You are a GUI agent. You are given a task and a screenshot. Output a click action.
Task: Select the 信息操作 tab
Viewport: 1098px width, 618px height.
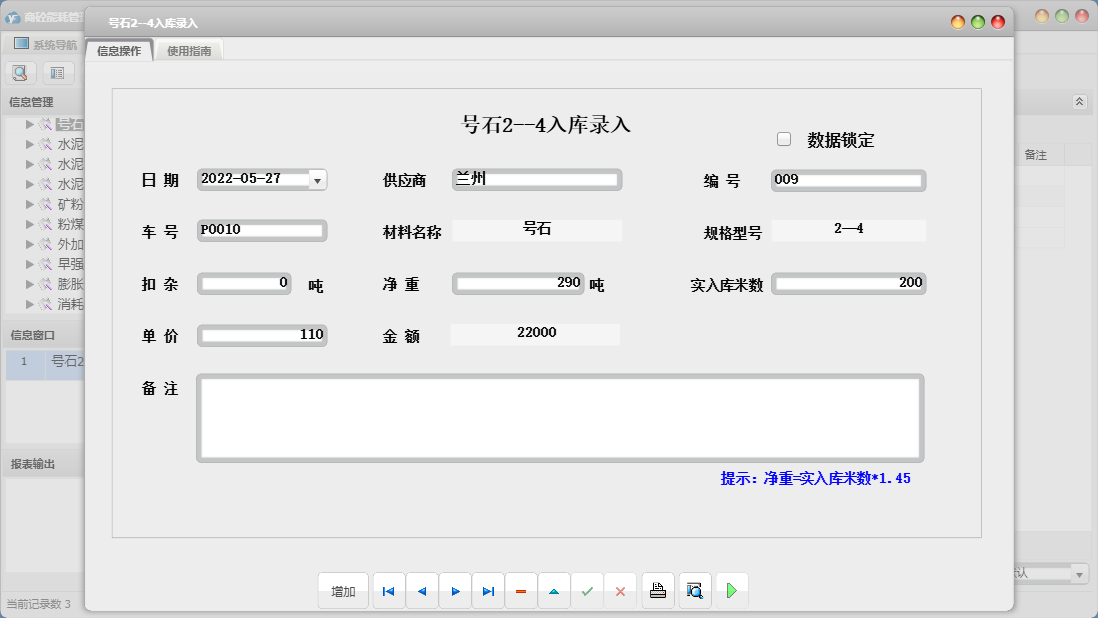pos(117,48)
